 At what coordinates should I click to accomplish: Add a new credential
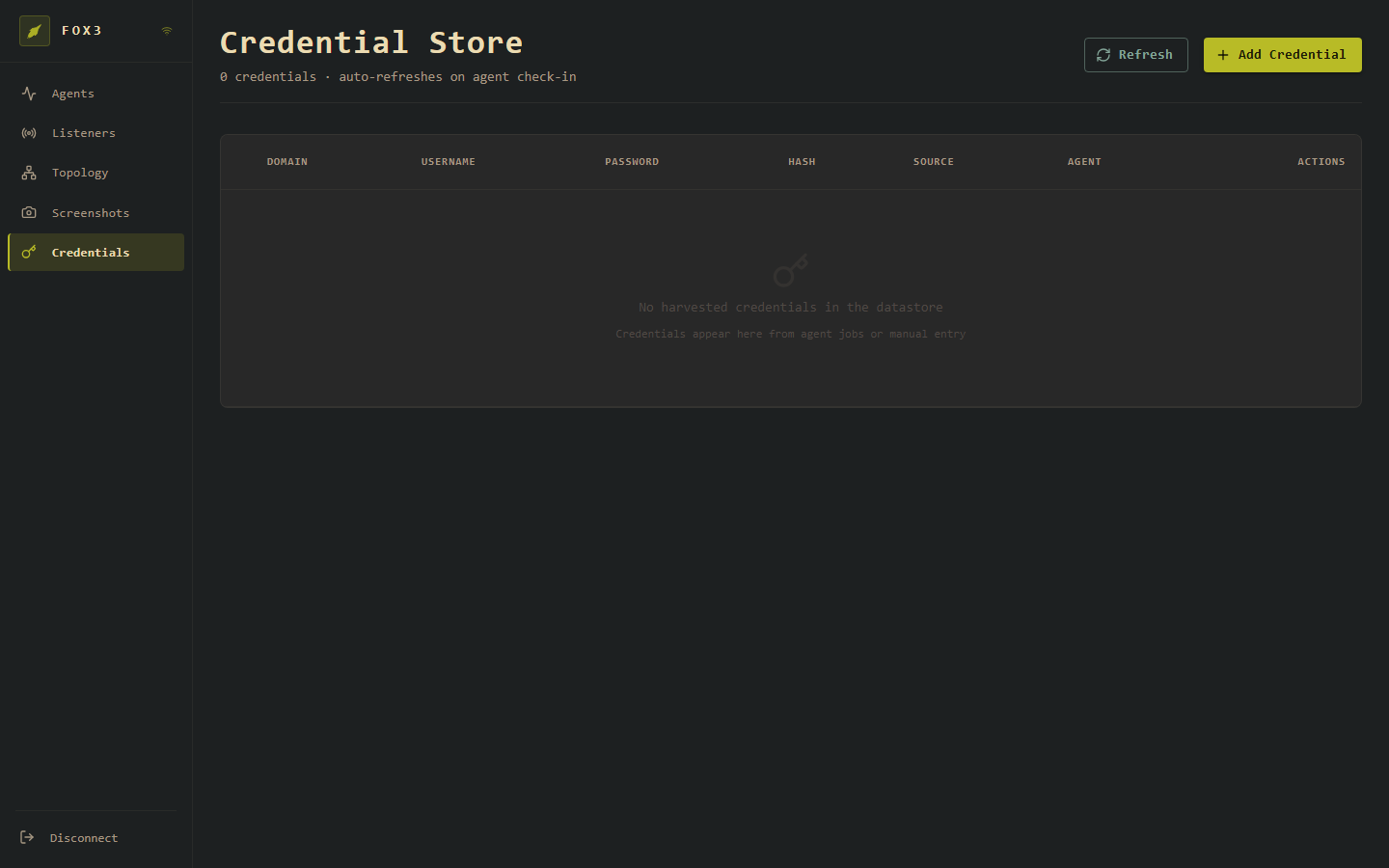[1282, 55]
